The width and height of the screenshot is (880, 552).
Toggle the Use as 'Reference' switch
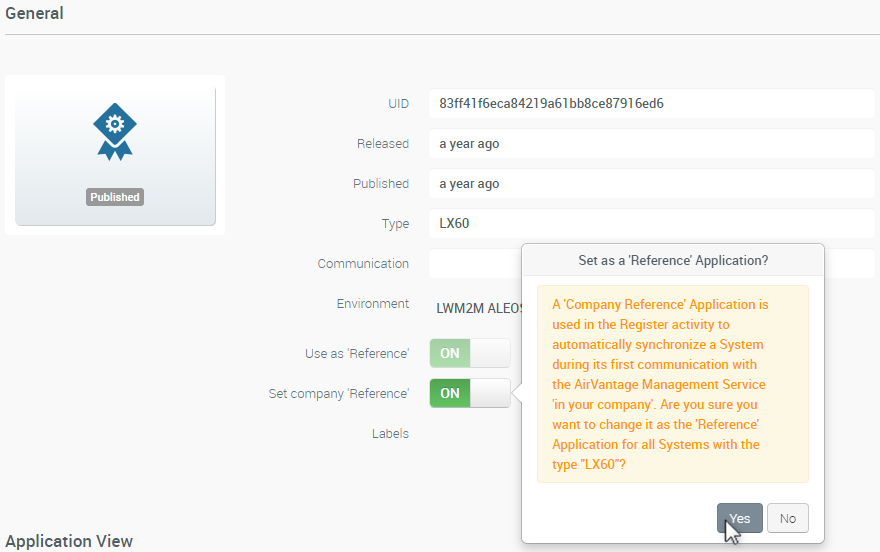coord(469,353)
